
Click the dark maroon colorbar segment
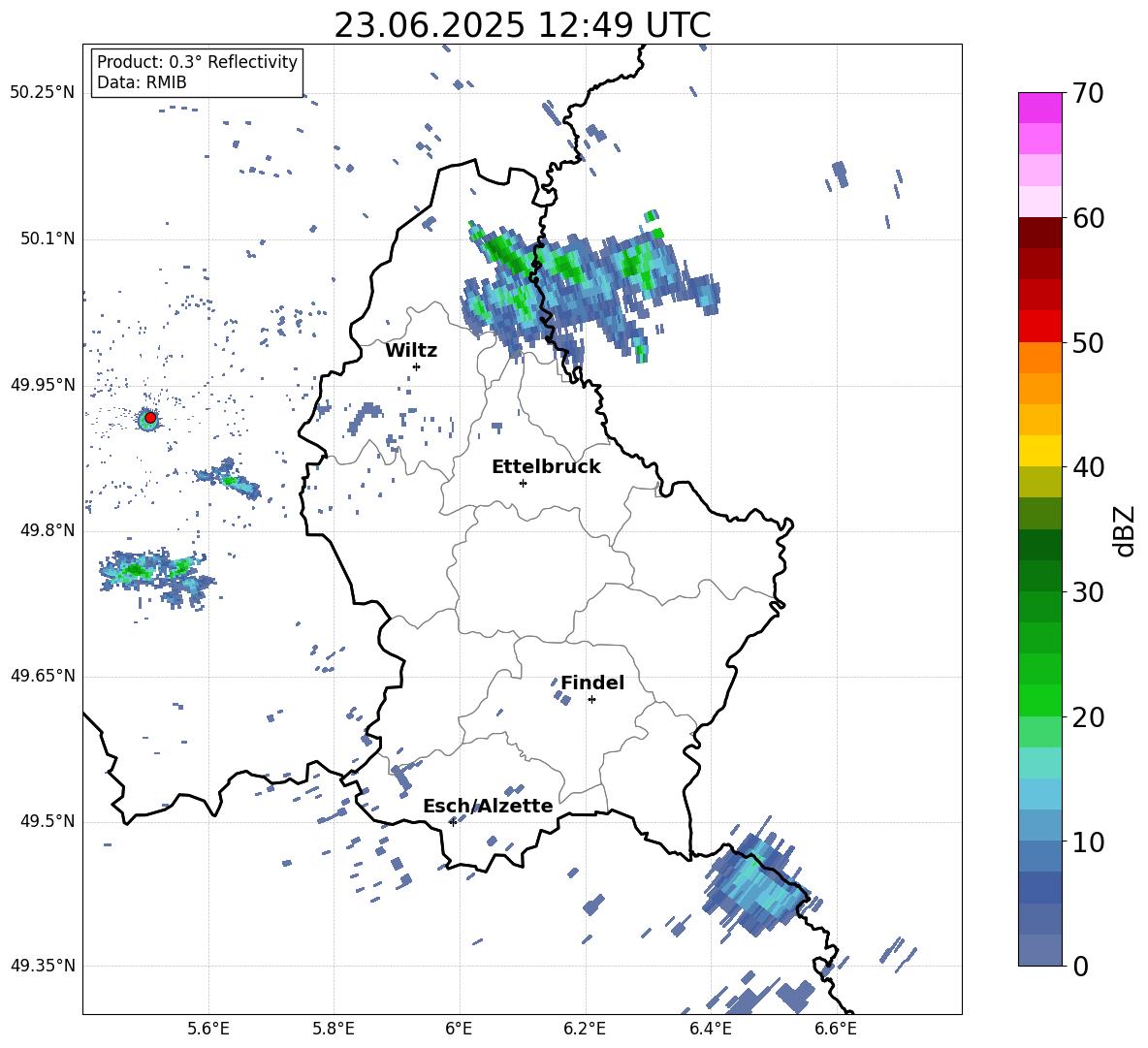click(1040, 233)
